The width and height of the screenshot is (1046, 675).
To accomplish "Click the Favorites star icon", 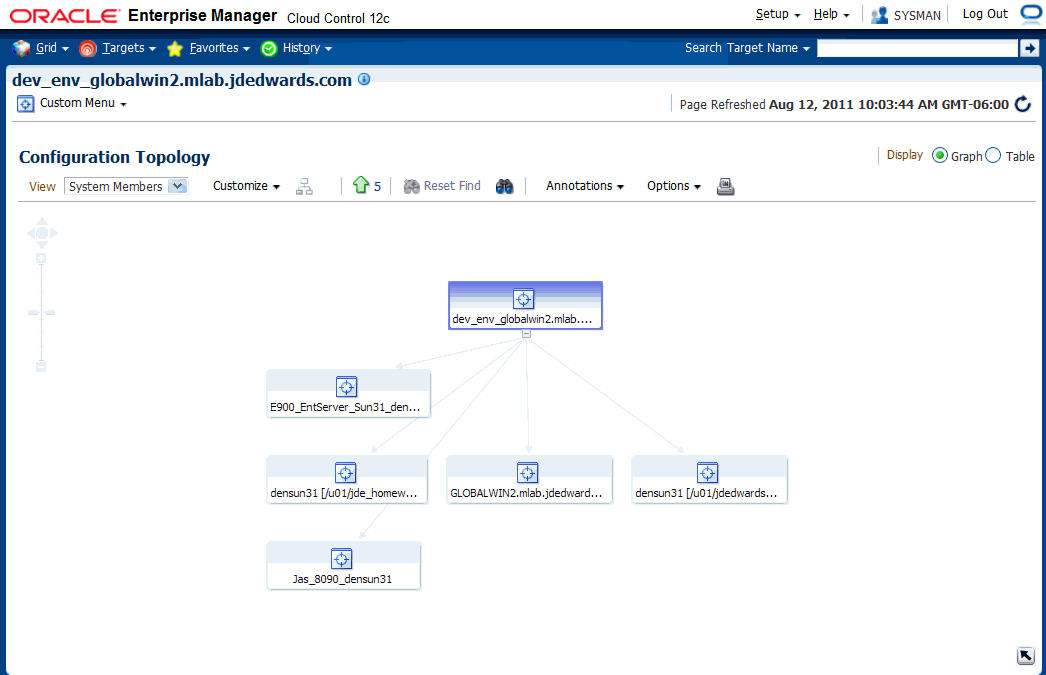I will pos(175,48).
